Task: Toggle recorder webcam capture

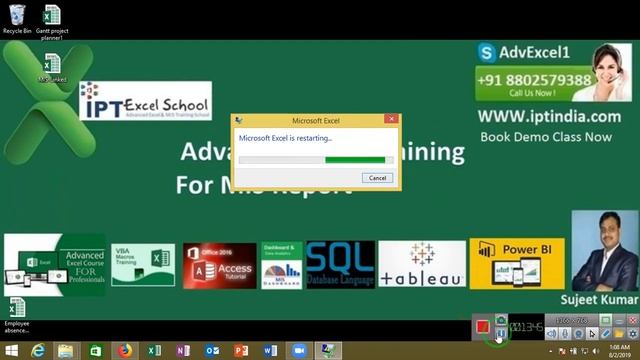Action: (578, 333)
